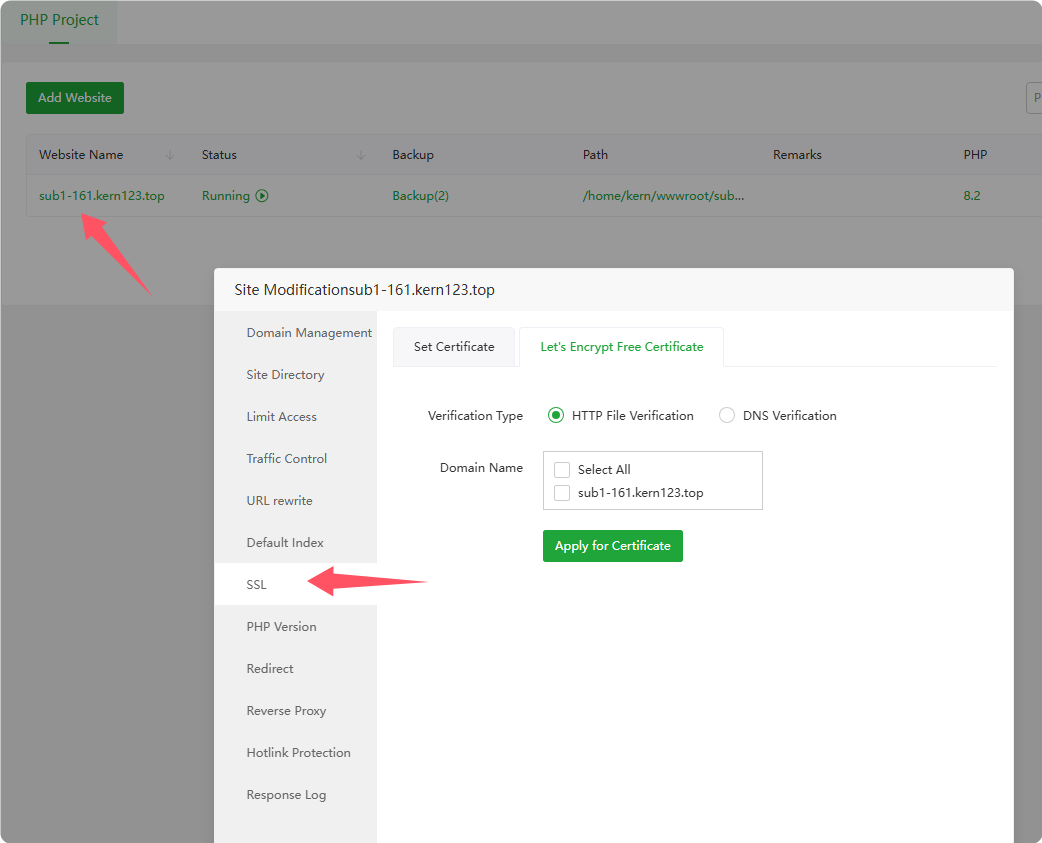Screen dimensions: 1042x843
Task: Select DNS Verification radio button
Action: 727,415
